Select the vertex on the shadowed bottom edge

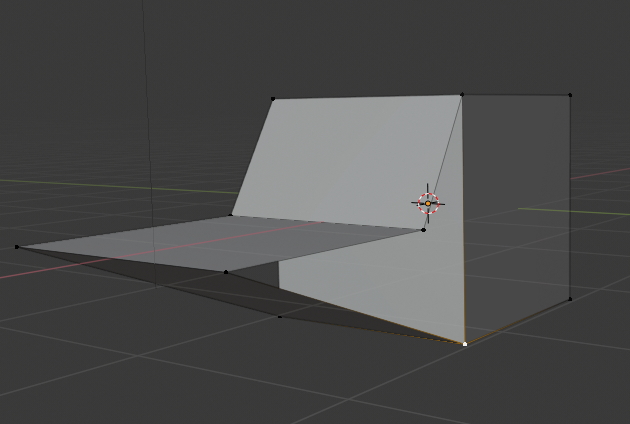pyautogui.click(x=280, y=317)
